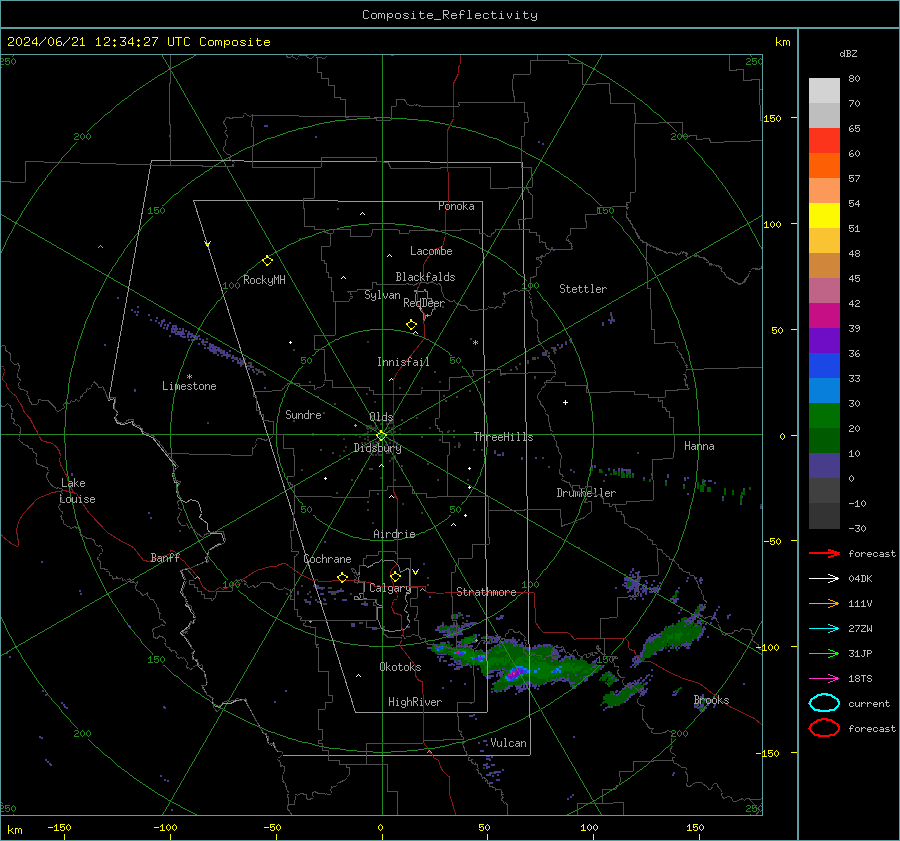Select the yellow 54 dBZ swatch
This screenshot has height=841, width=900.
(x=824, y=216)
